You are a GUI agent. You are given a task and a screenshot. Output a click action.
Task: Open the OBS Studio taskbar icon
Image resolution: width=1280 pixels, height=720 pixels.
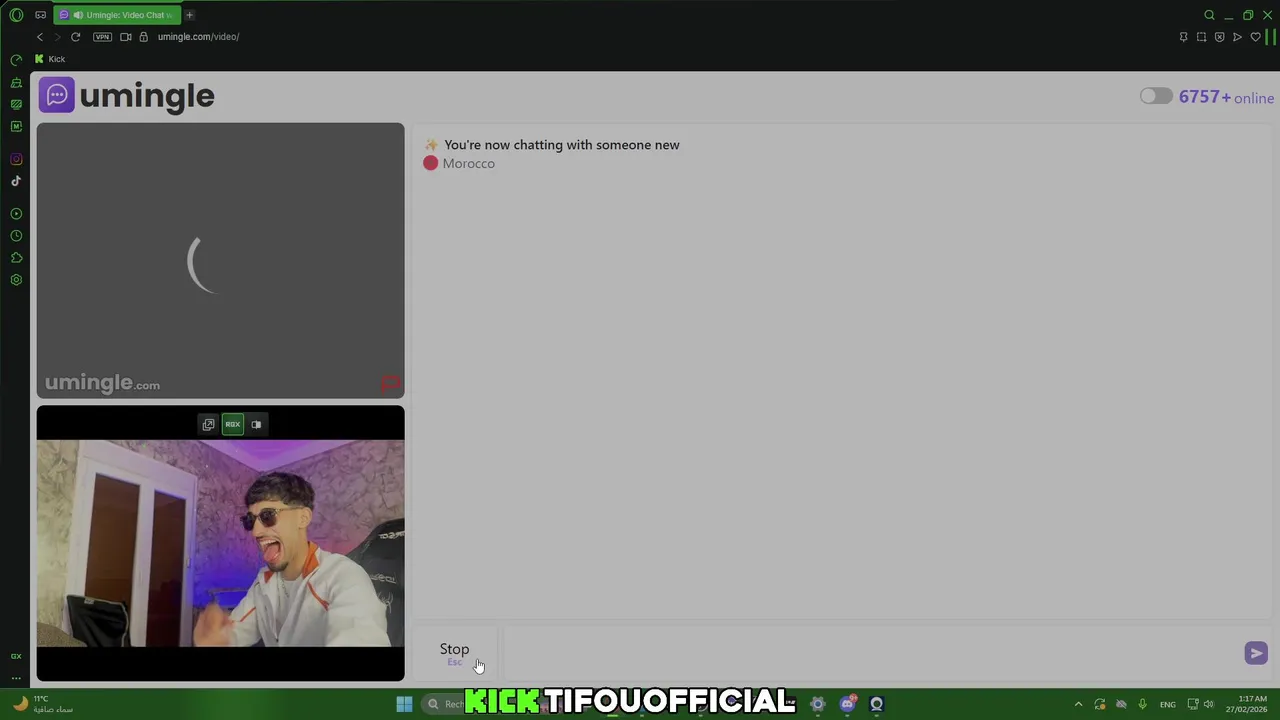coord(877,704)
